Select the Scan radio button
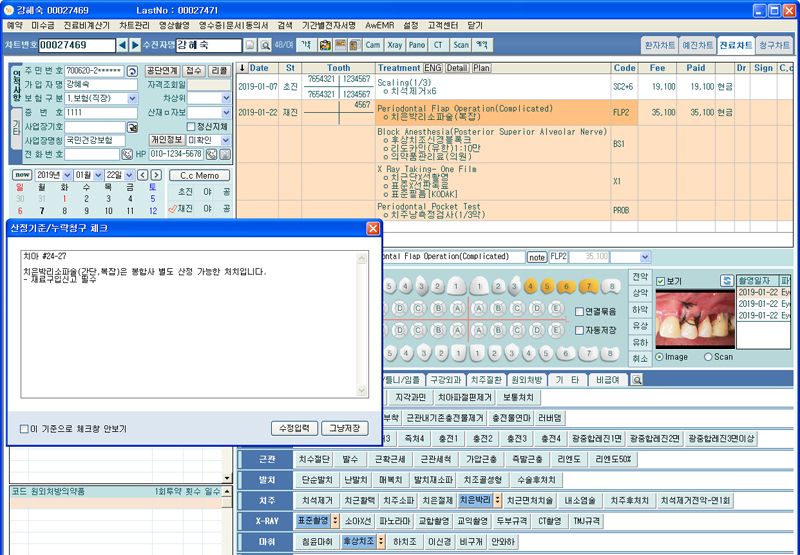The width and height of the screenshot is (800, 555). click(x=708, y=357)
